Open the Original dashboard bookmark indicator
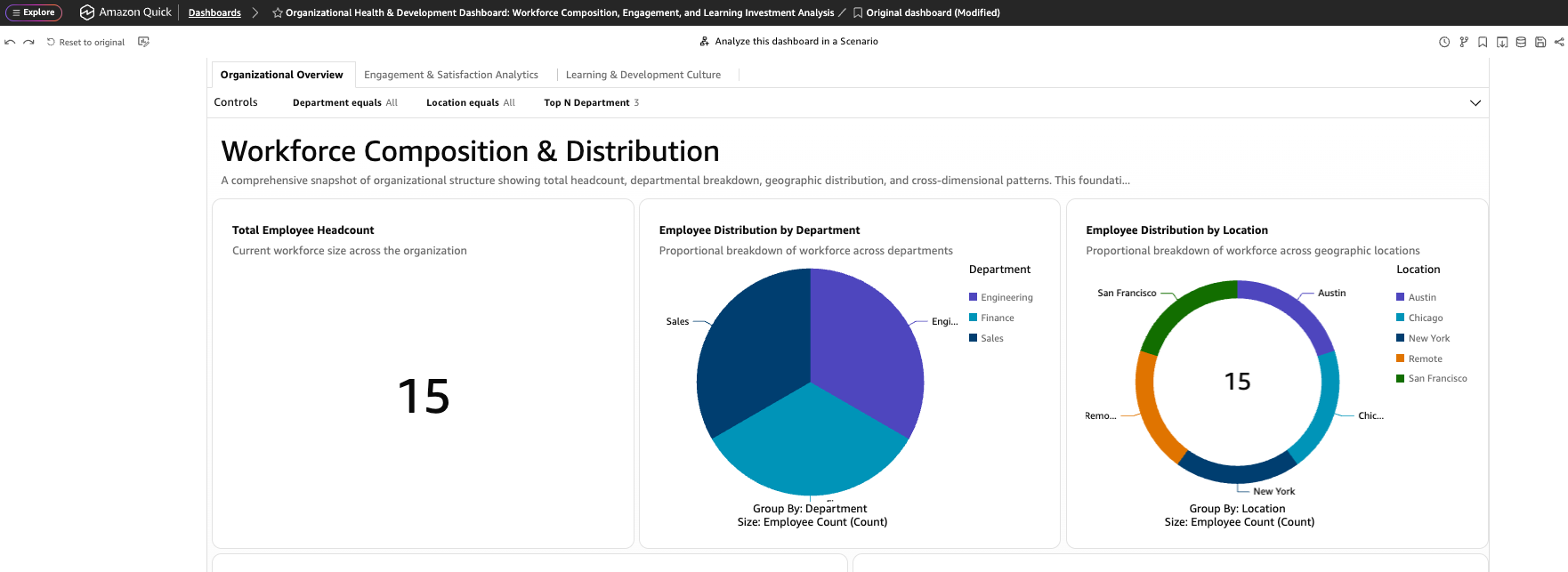 click(x=926, y=12)
